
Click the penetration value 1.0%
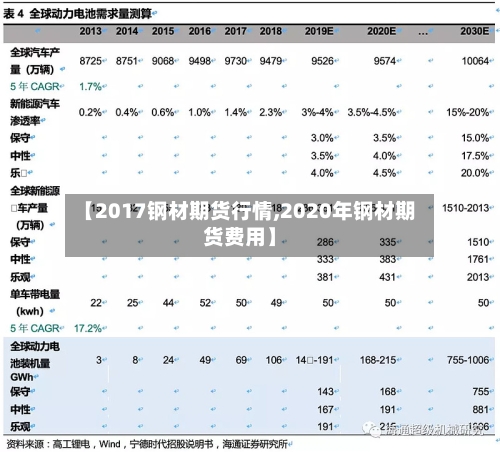click(199, 112)
